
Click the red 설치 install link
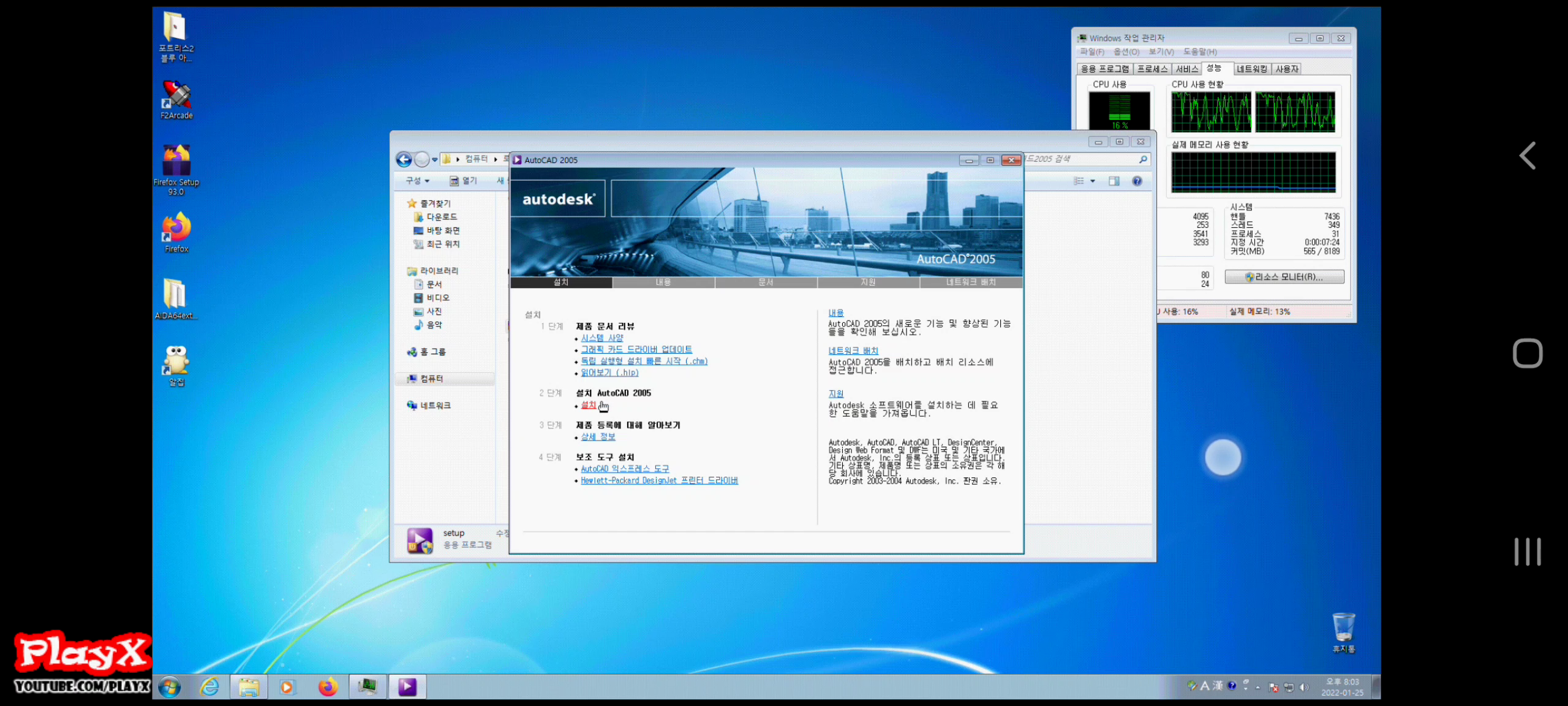click(588, 405)
